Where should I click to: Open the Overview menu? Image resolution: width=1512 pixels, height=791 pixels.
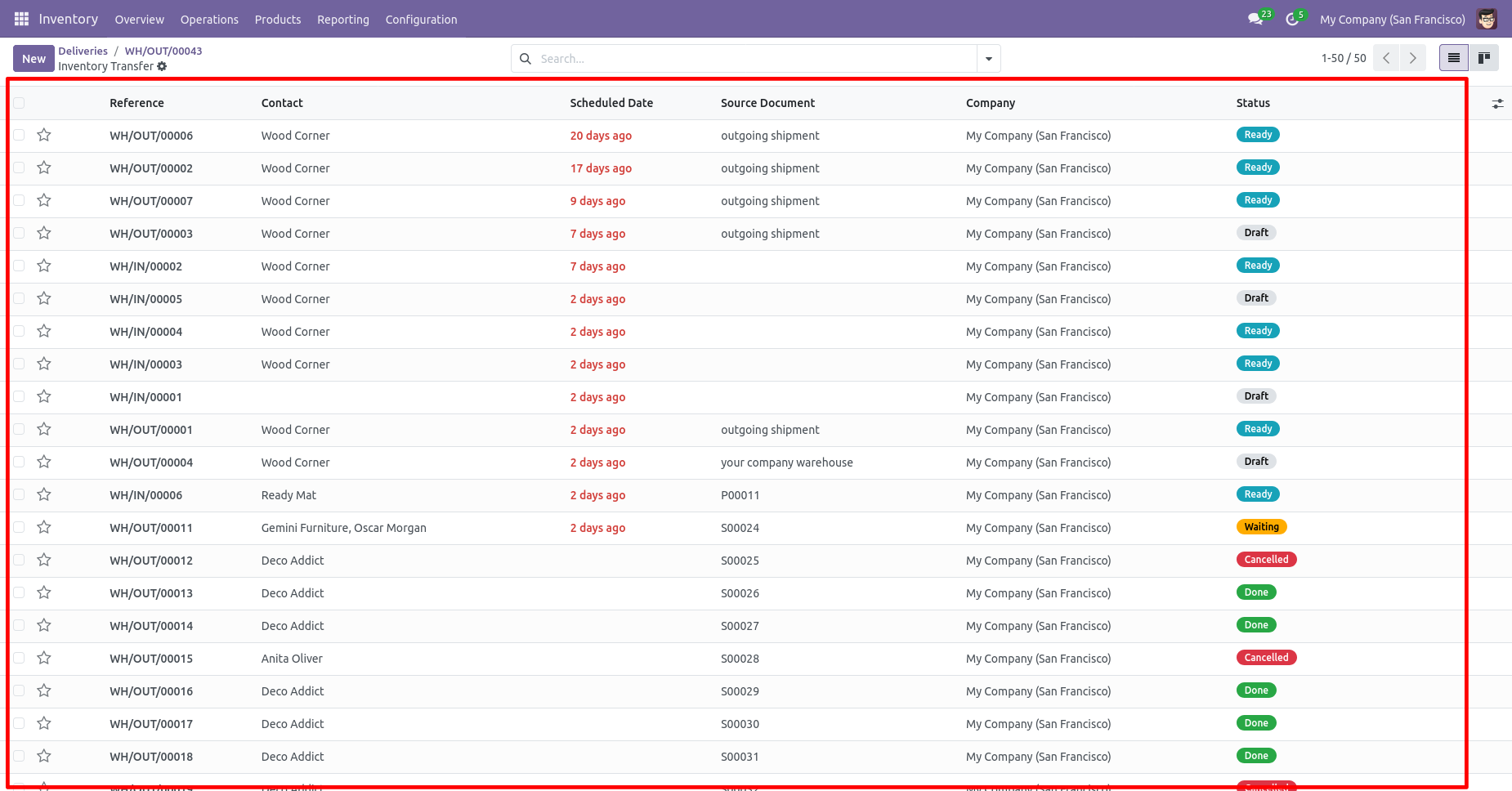(x=139, y=20)
